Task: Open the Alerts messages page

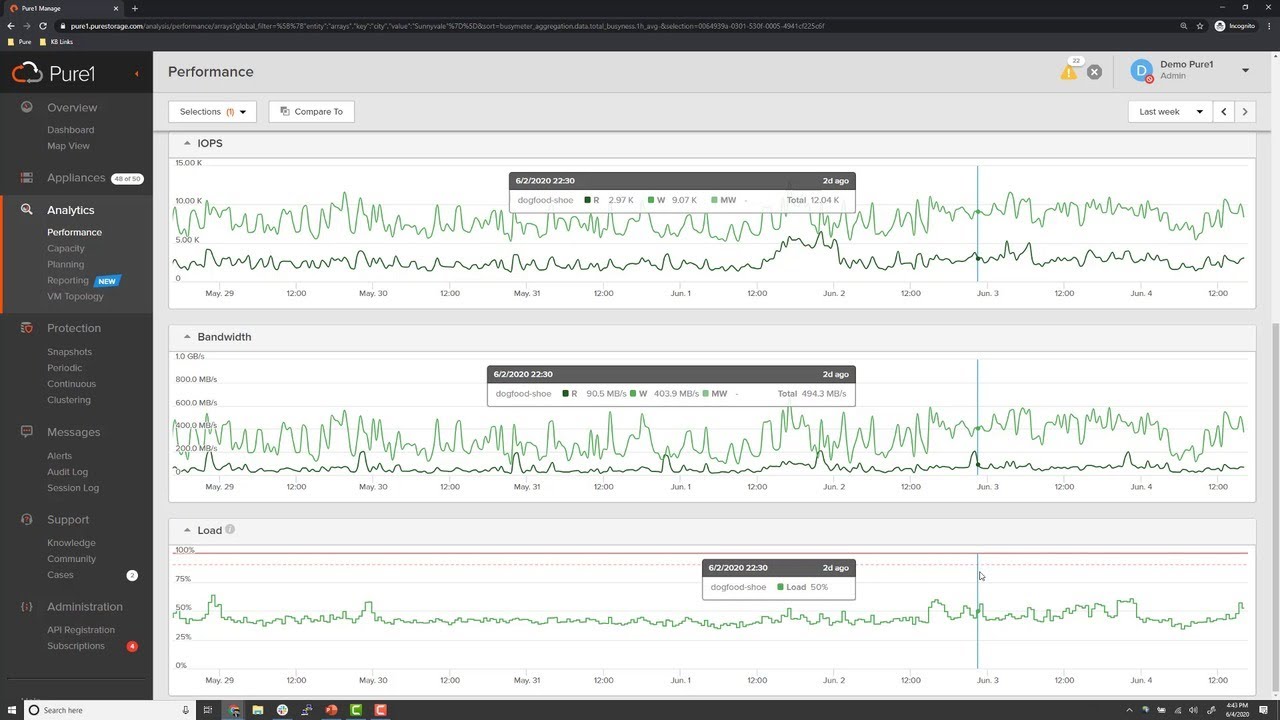Action: pos(59,456)
